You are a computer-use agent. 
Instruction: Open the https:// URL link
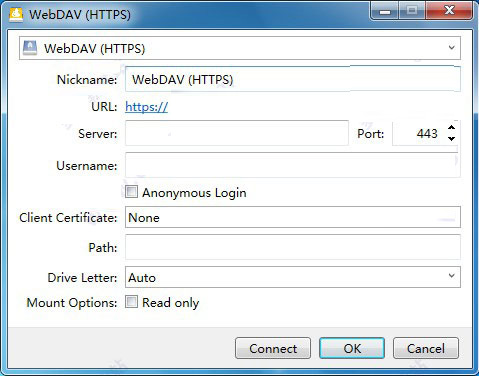point(147,107)
